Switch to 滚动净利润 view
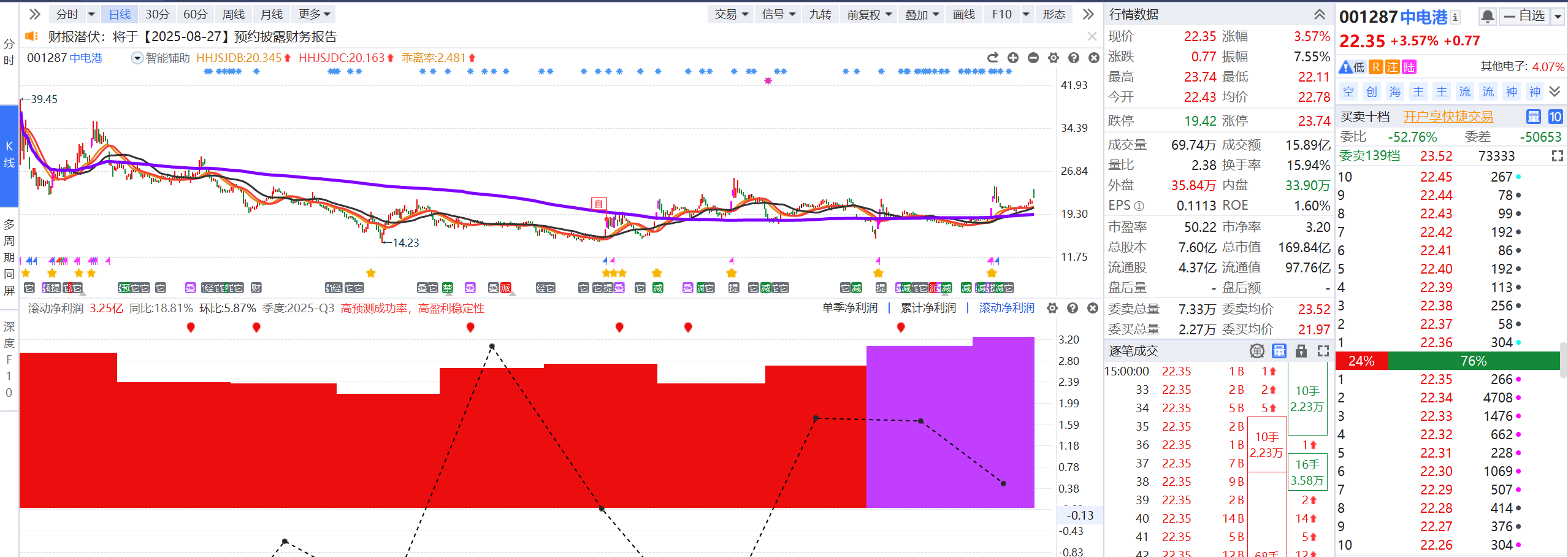 1007,308
